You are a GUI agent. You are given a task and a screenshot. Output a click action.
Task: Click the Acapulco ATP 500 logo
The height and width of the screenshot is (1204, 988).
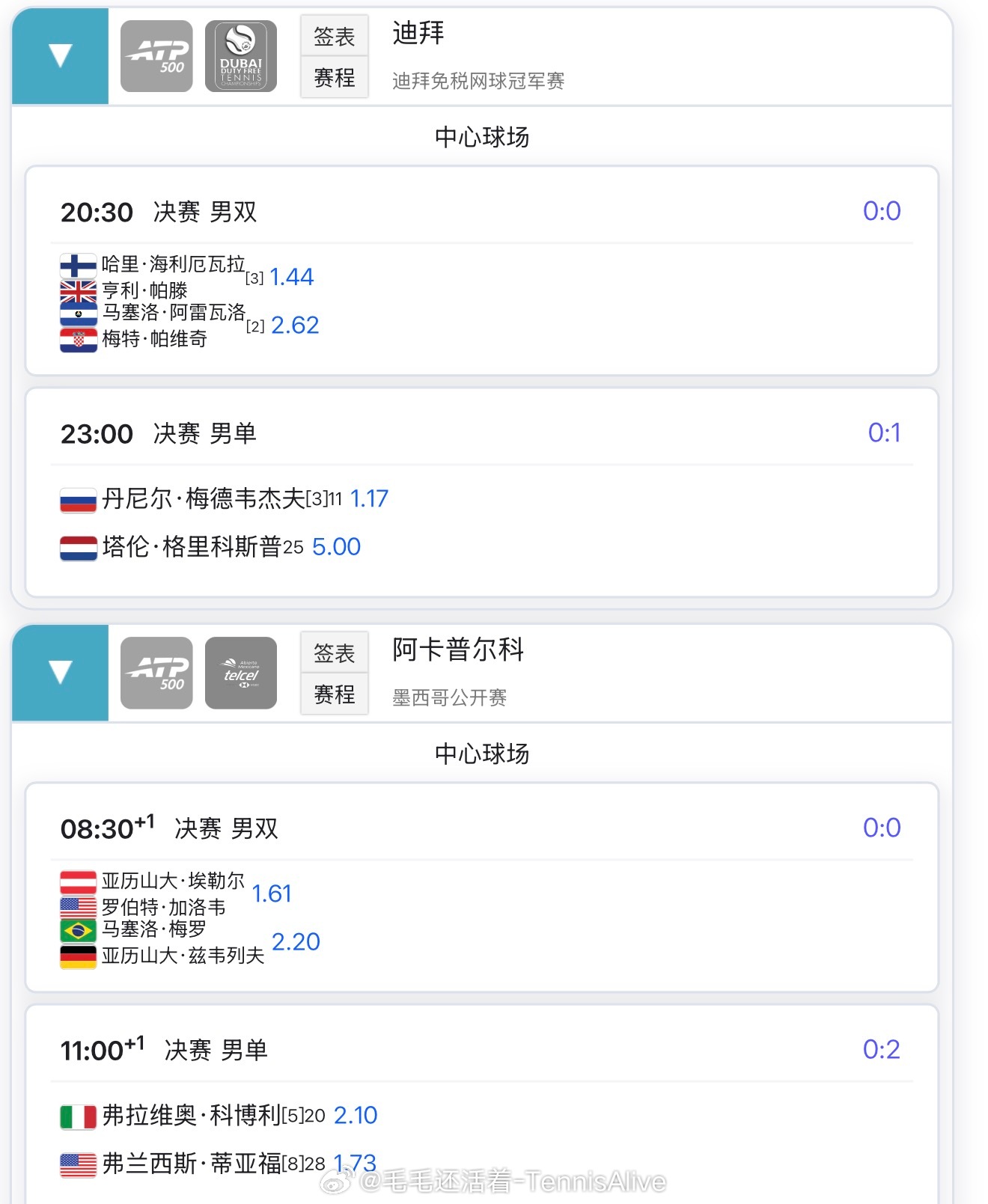(x=156, y=673)
